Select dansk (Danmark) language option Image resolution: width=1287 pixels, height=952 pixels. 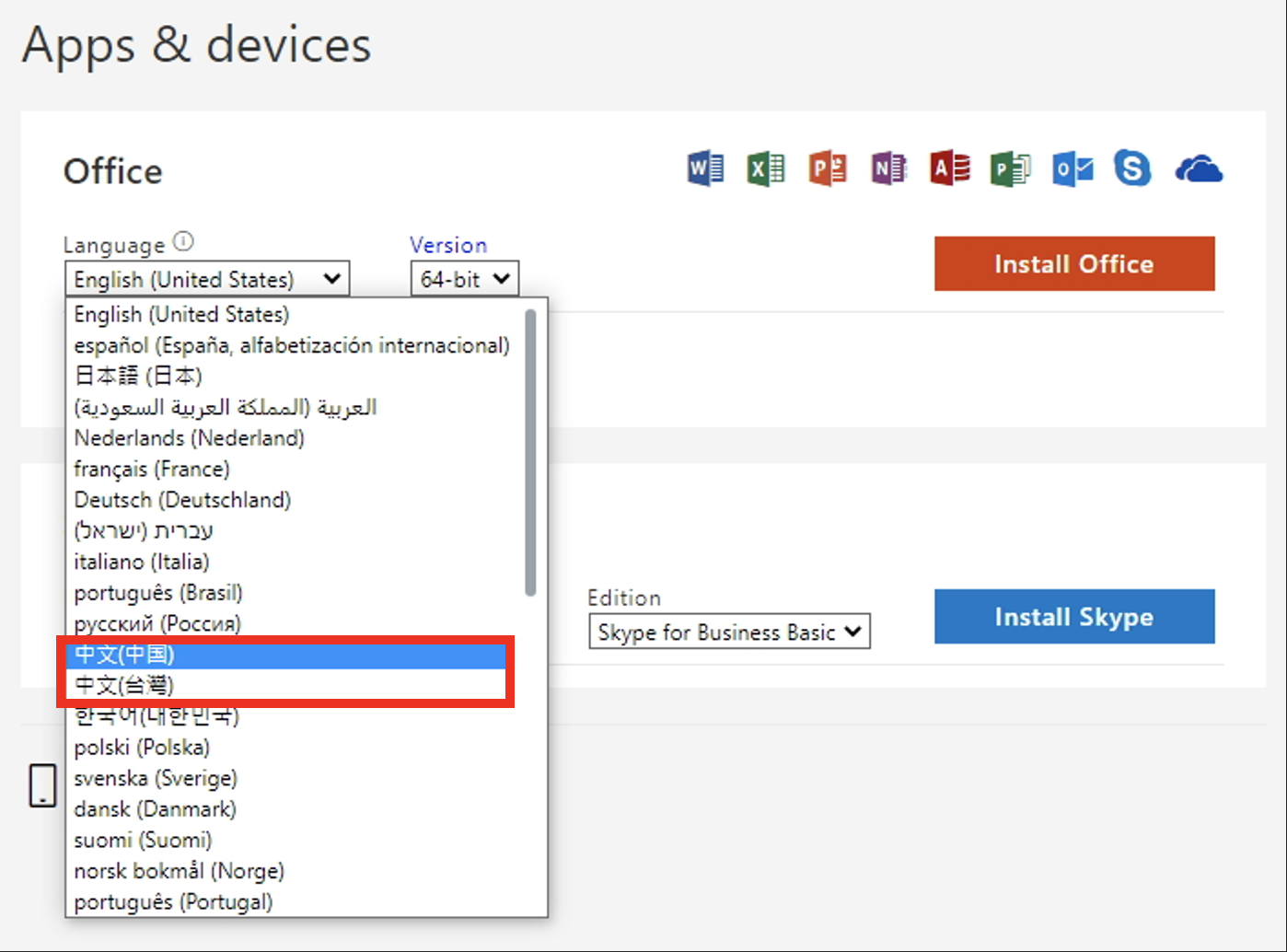click(x=295, y=809)
